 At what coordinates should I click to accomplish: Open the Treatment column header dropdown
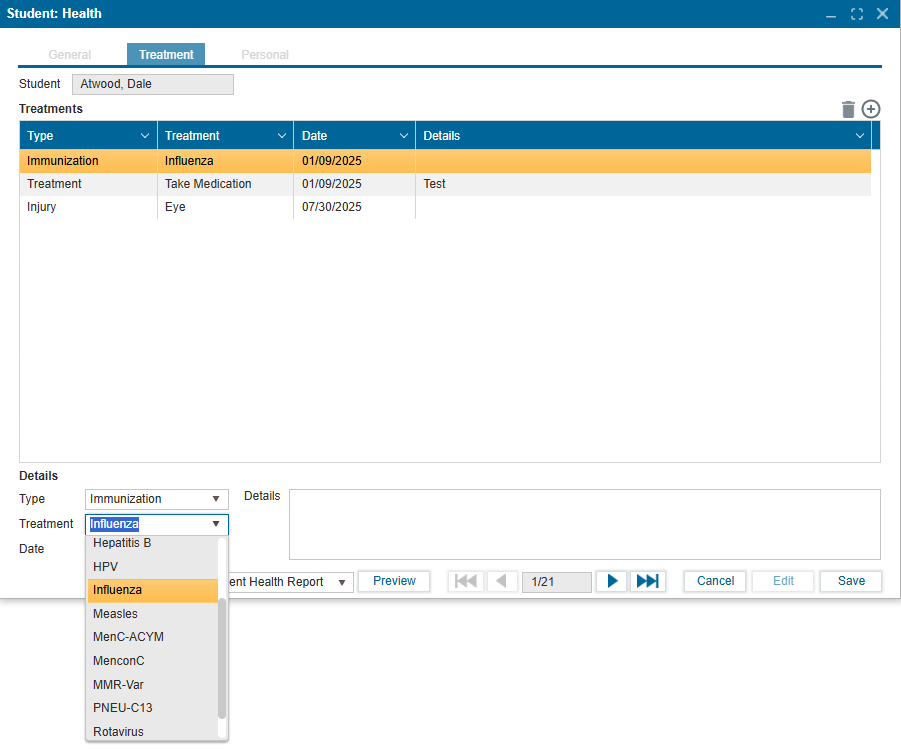click(281, 136)
